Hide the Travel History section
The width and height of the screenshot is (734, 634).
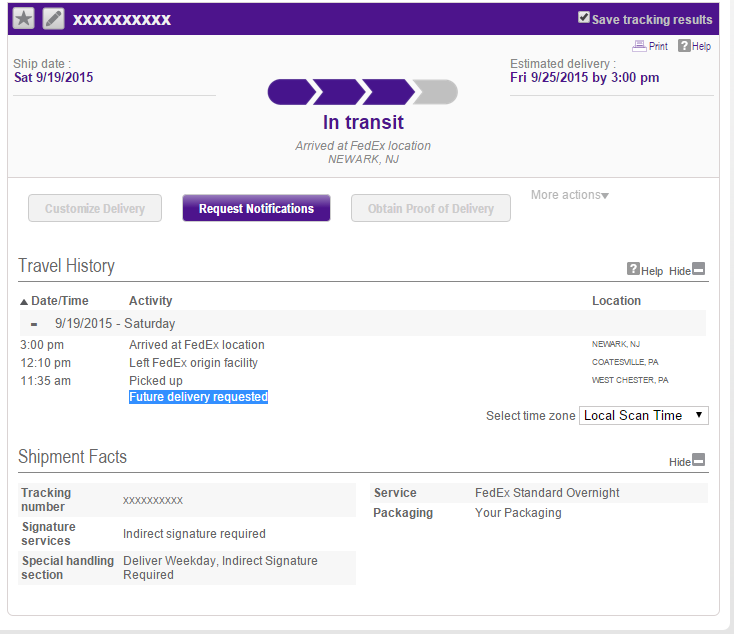tap(687, 270)
